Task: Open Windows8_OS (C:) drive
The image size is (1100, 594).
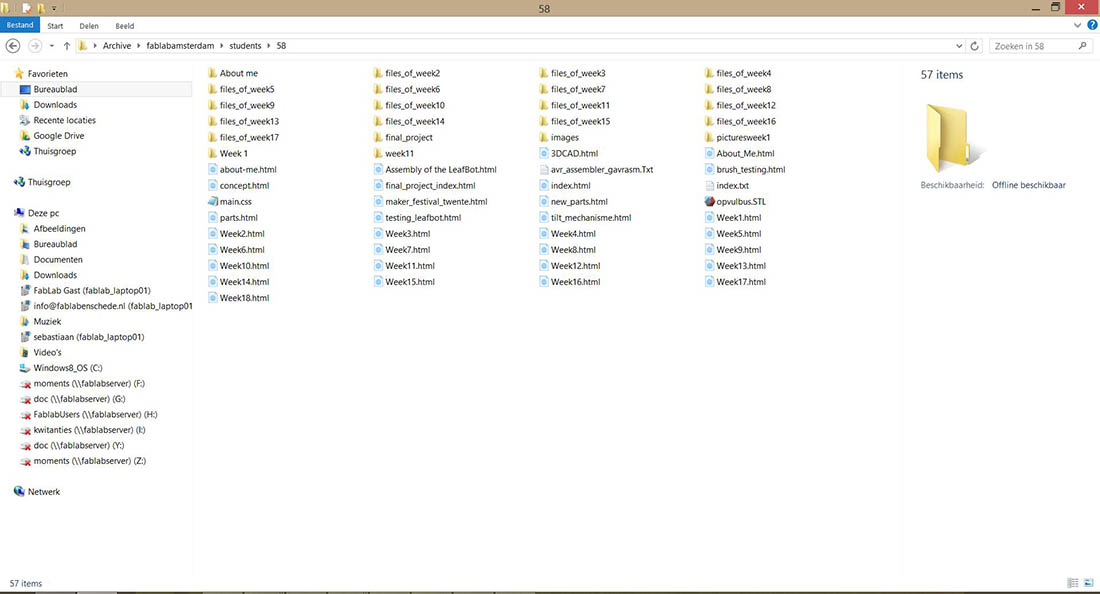Action: [x=68, y=367]
